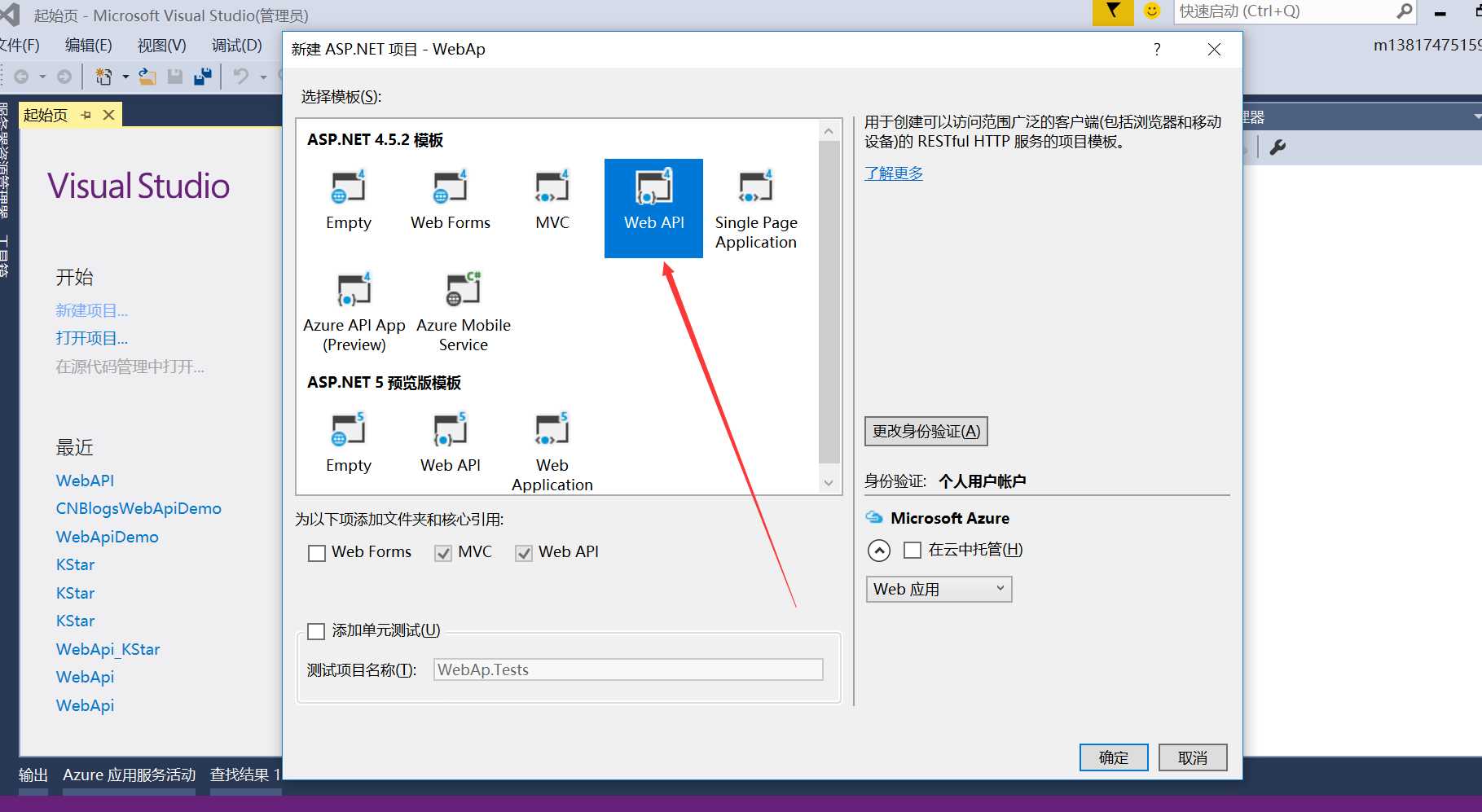
Task: Open recent project WebApi_KStar
Action: coord(108,649)
